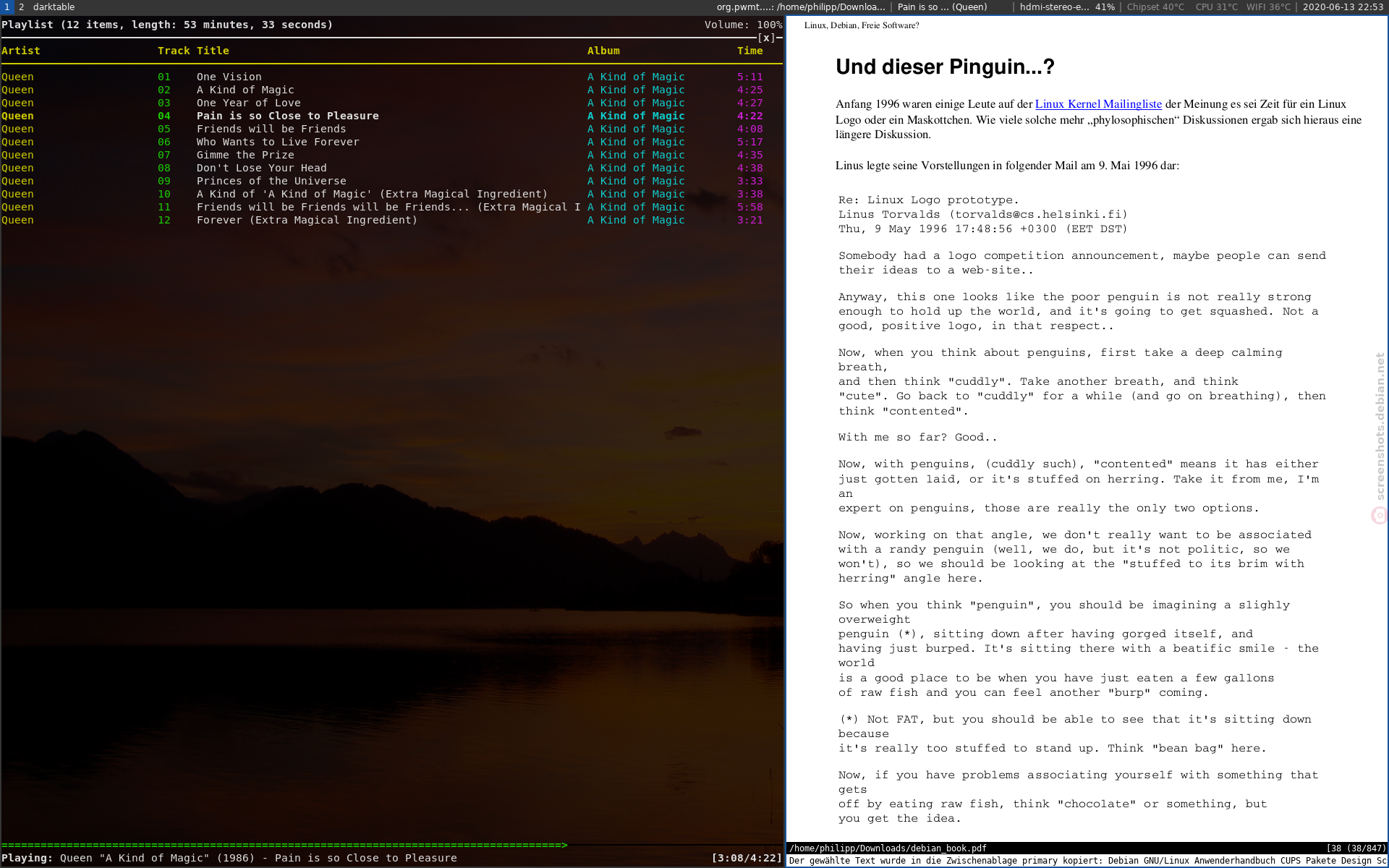Click the Volume: 100% indicator
Image resolution: width=1389 pixels, height=868 pixels.
[x=744, y=25]
